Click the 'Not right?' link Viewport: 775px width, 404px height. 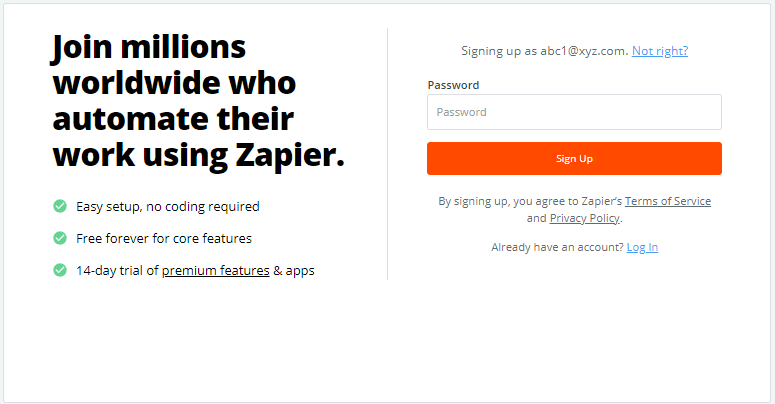point(659,51)
